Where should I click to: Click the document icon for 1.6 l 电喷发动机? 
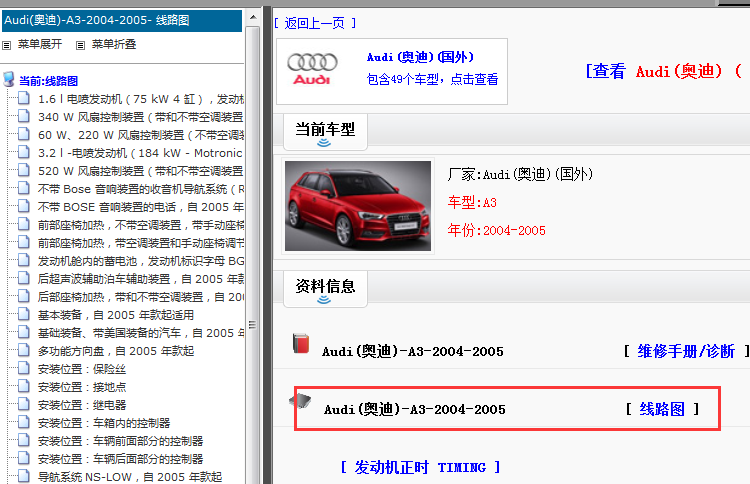point(23,99)
